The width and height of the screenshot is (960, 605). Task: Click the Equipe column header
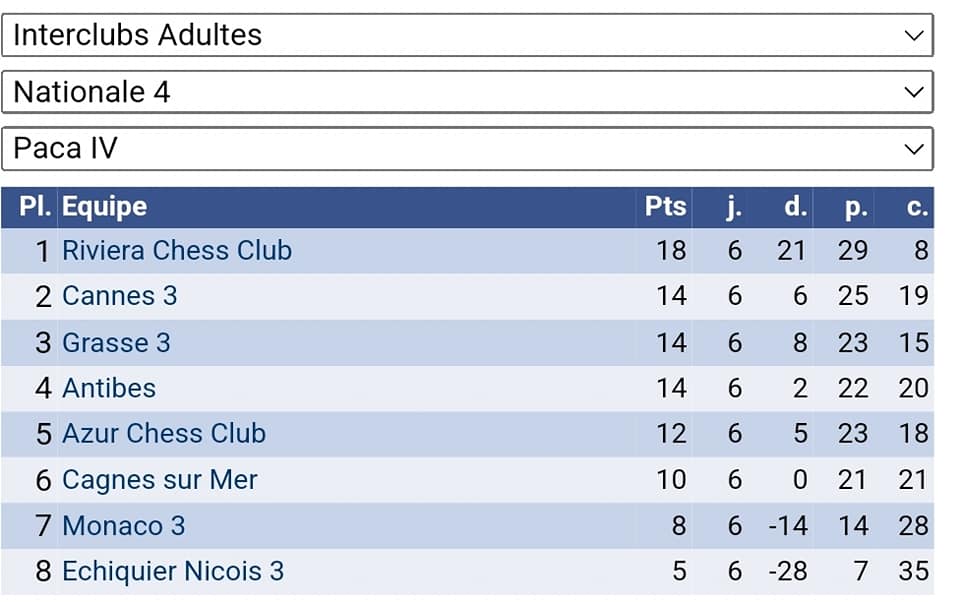[x=104, y=207]
